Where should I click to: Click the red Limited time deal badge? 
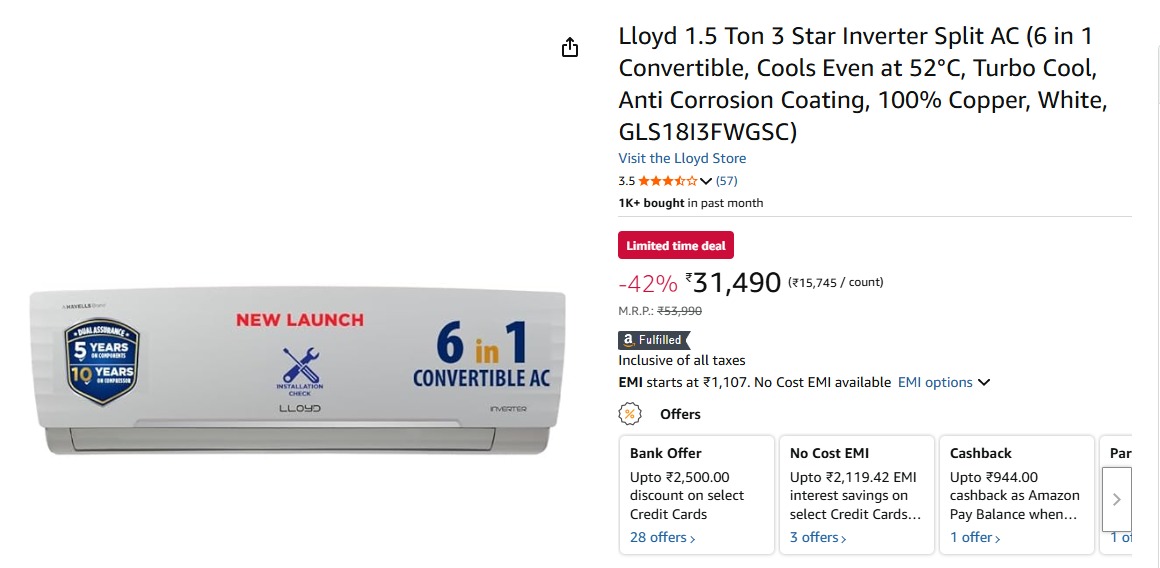(676, 246)
